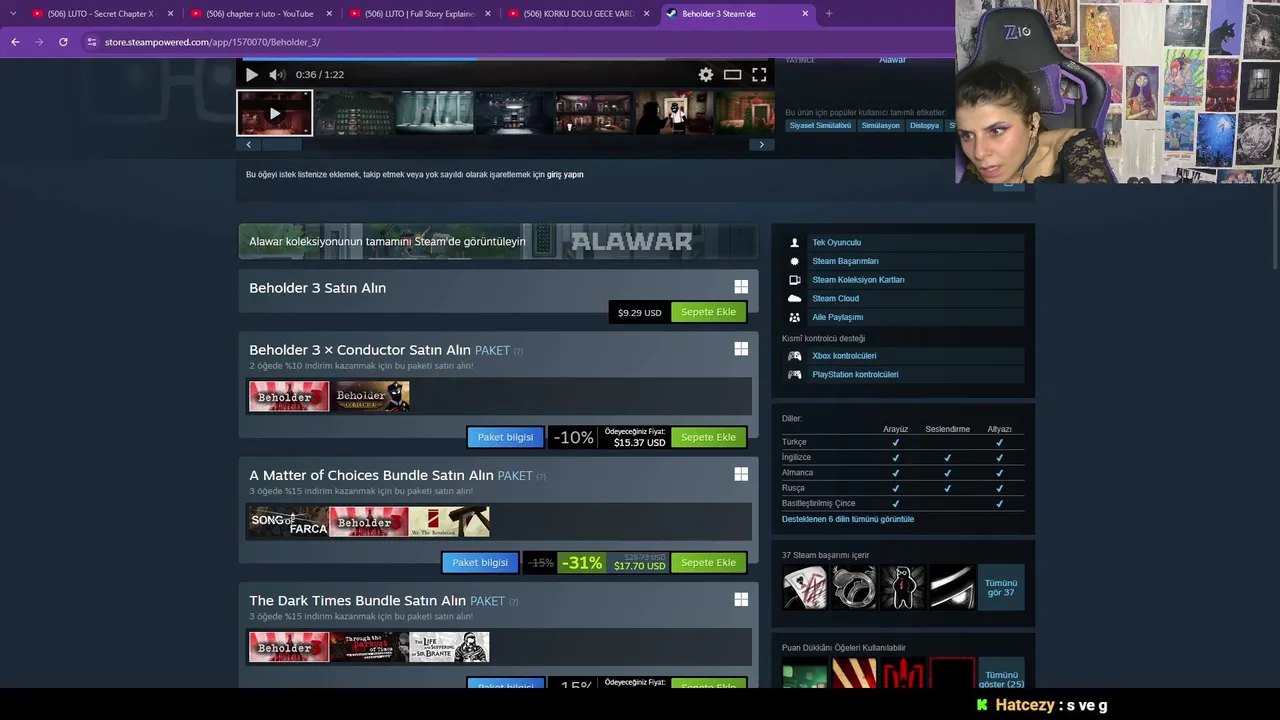Go forward with the browser forward arrow
1280x720 pixels.
pyautogui.click(x=39, y=42)
